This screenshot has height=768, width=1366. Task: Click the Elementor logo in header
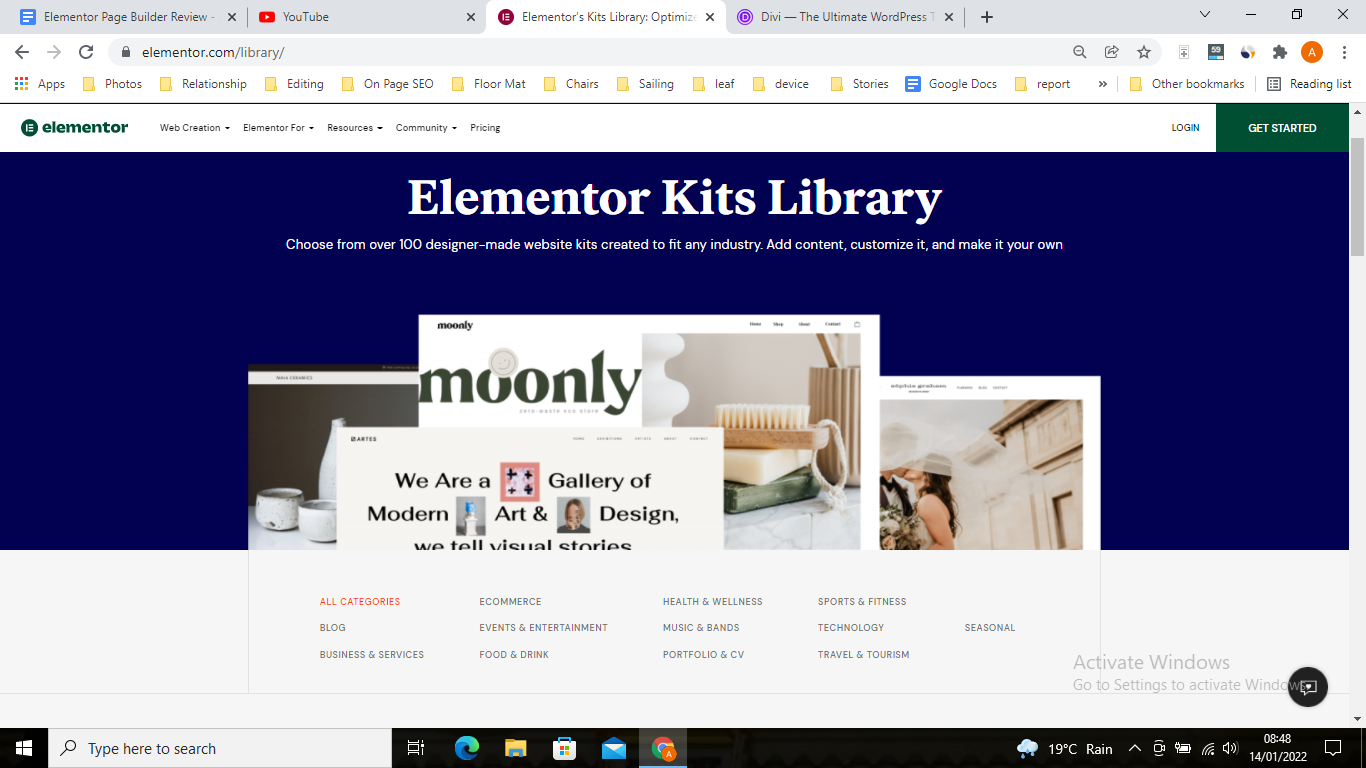click(x=75, y=127)
